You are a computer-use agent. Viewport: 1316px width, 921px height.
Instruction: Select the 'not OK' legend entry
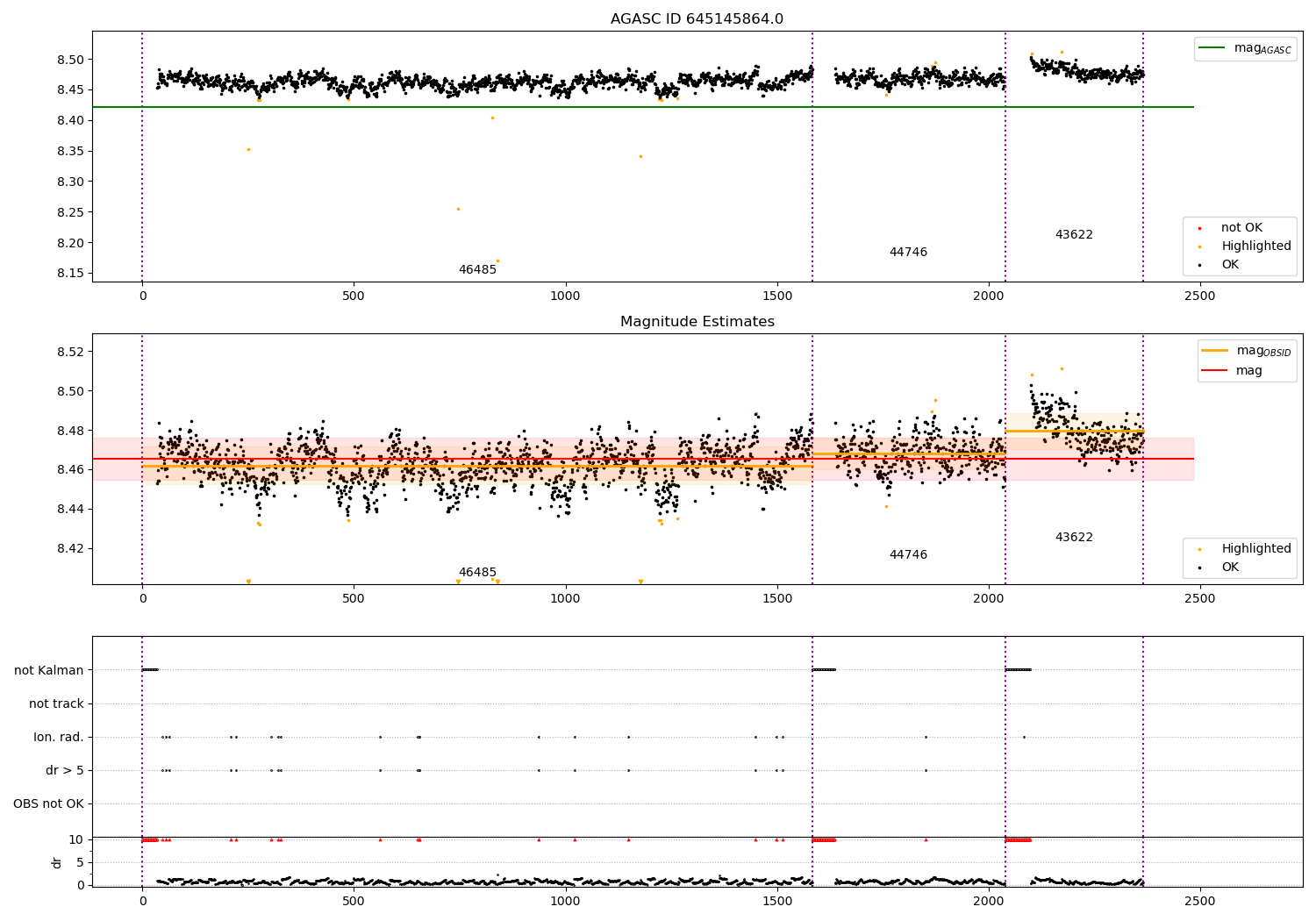[1241, 228]
